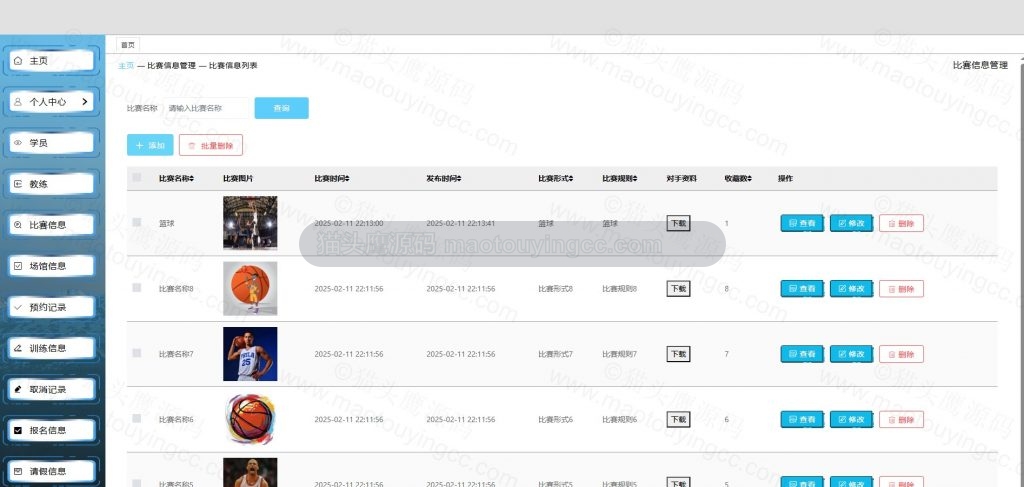This screenshot has width=1024, height=487.
Task: Click the checked-box icon beside 报名信息
Action: pos(18,431)
